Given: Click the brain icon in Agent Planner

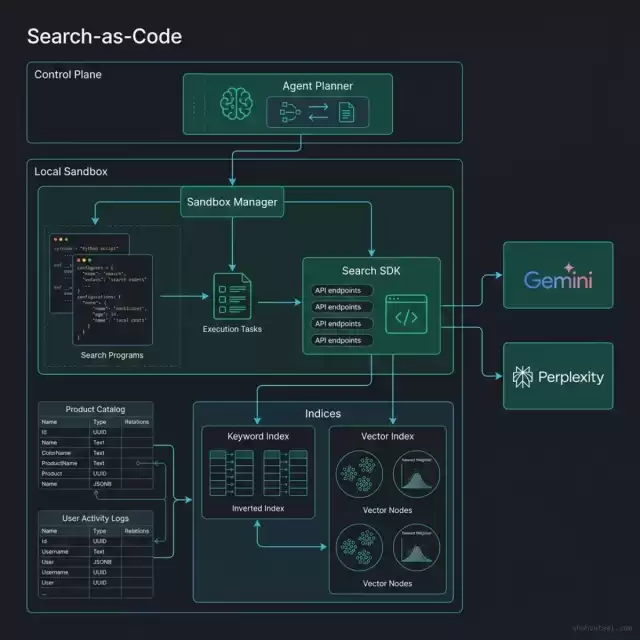Looking at the screenshot, I should coord(236,104).
